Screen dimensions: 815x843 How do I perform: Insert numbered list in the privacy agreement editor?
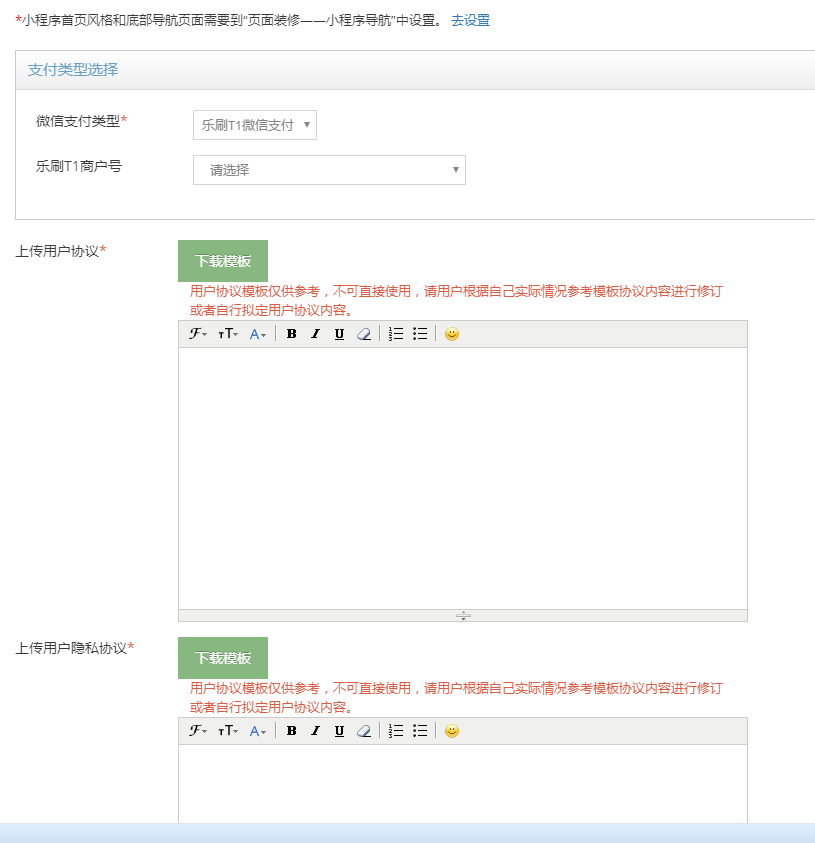[x=396, y=731]
